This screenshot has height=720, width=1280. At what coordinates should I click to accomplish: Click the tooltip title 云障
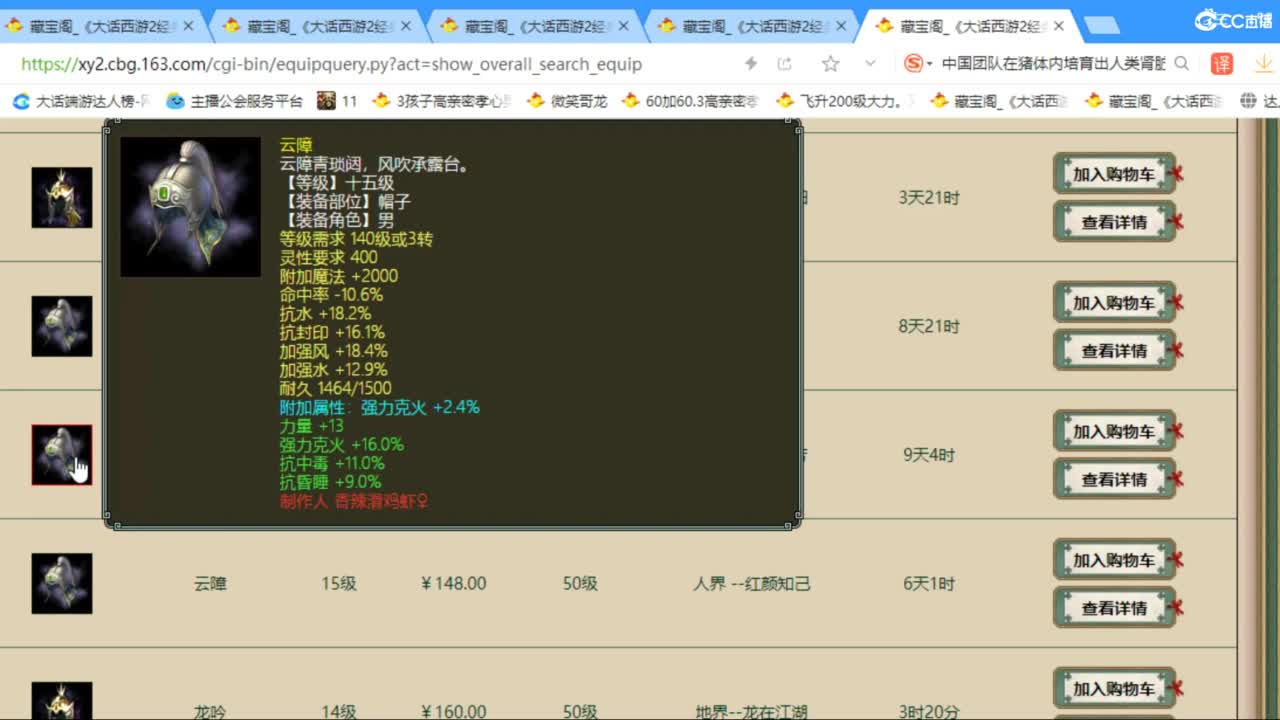pos(296,146)
